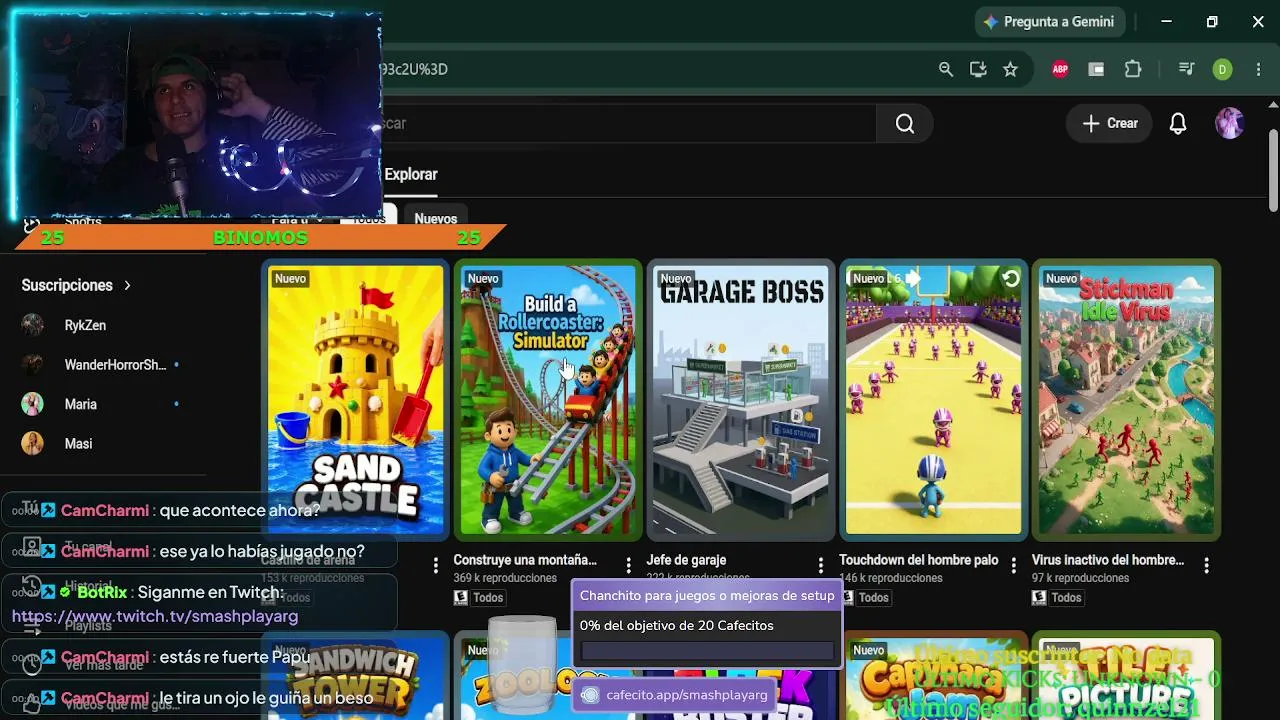
Task: Click the Crear button
Action: (x=1110, y=123)
